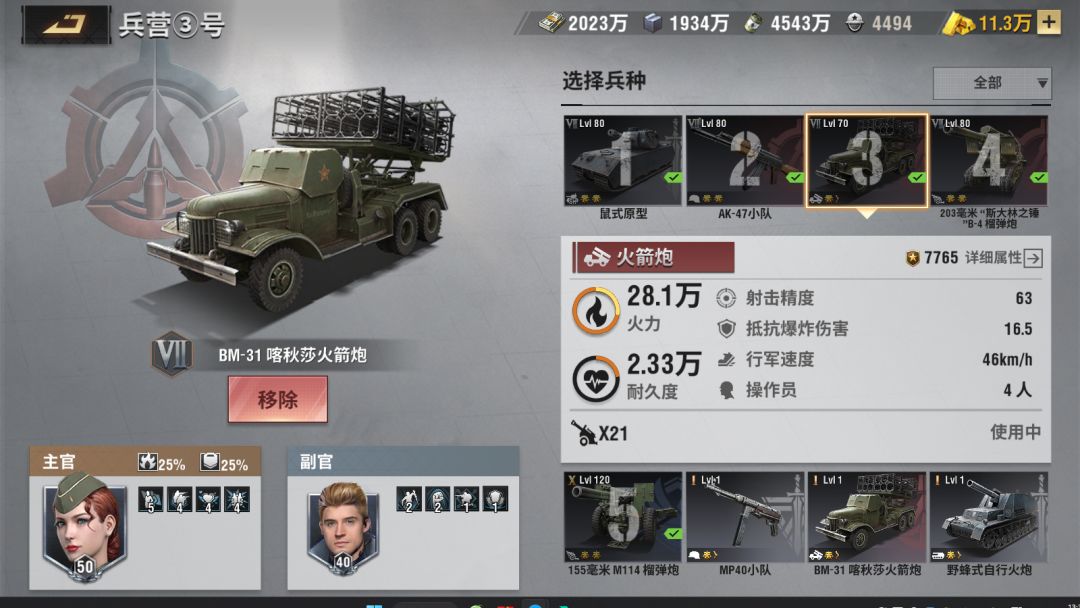
Task: Click the cash resource icon beside 2023万
Action: coord(551,23)
